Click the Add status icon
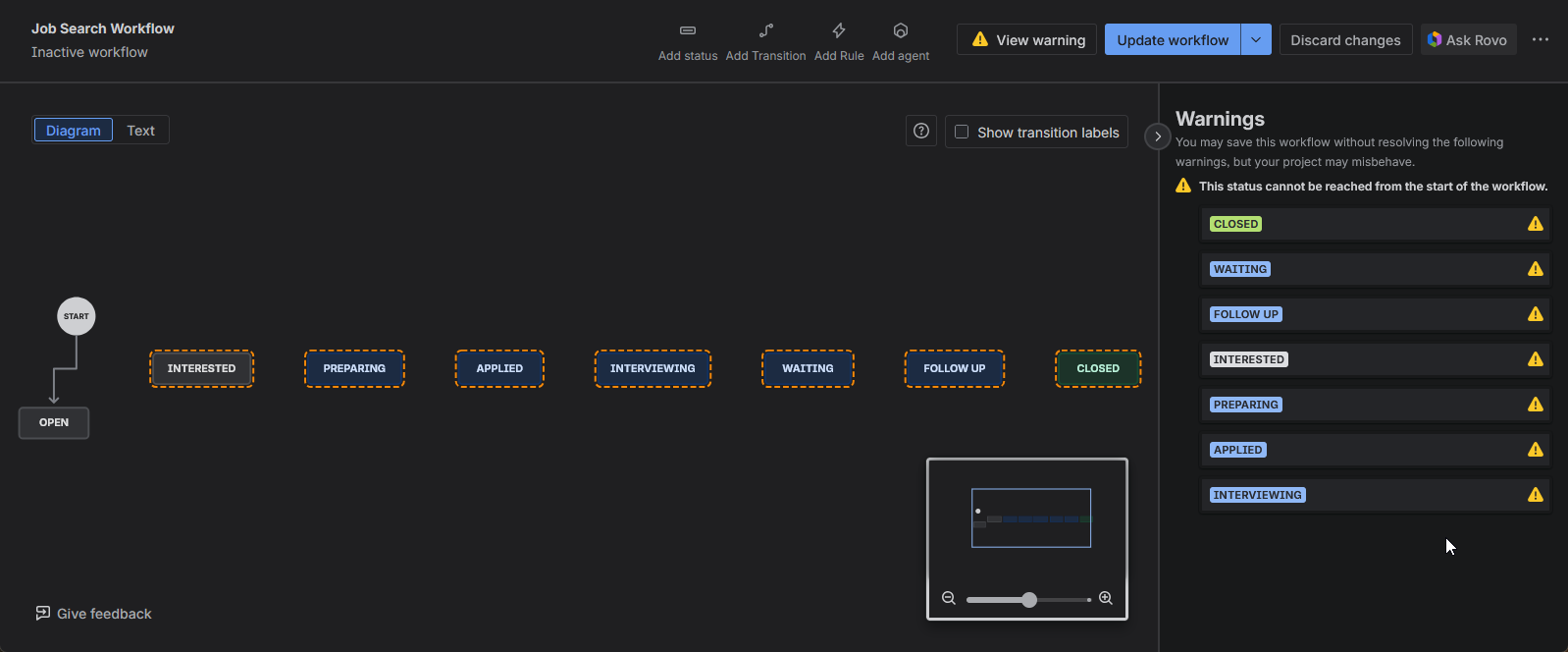 688,30
